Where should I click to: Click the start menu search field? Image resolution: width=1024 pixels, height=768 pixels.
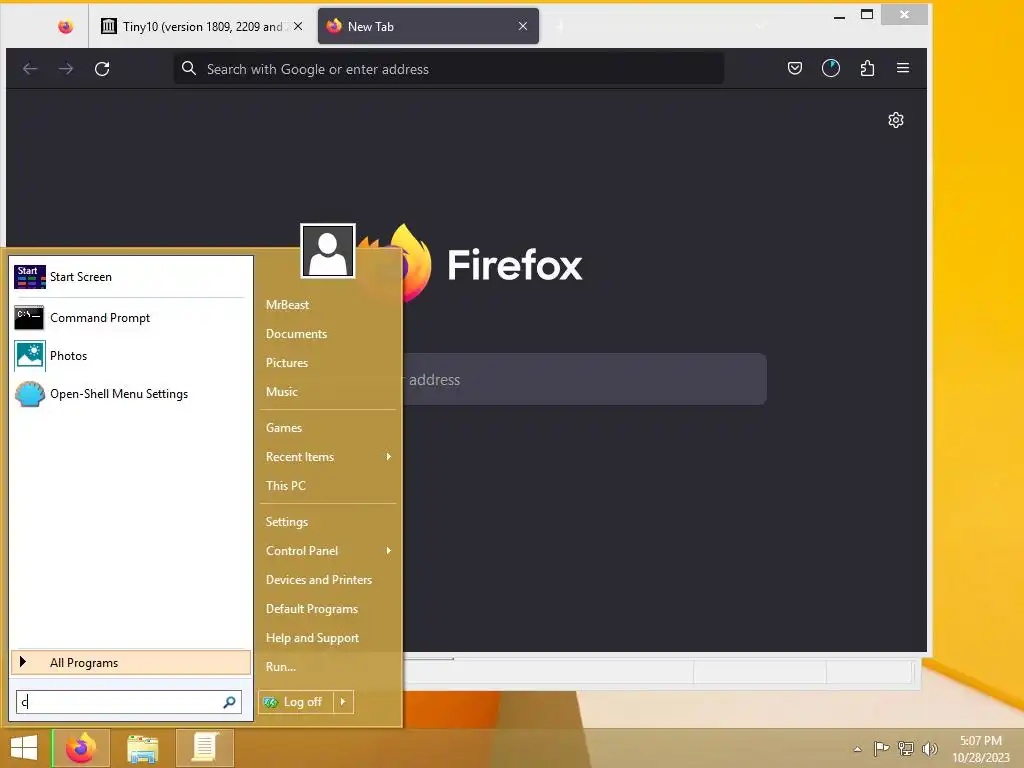[129, 702]
